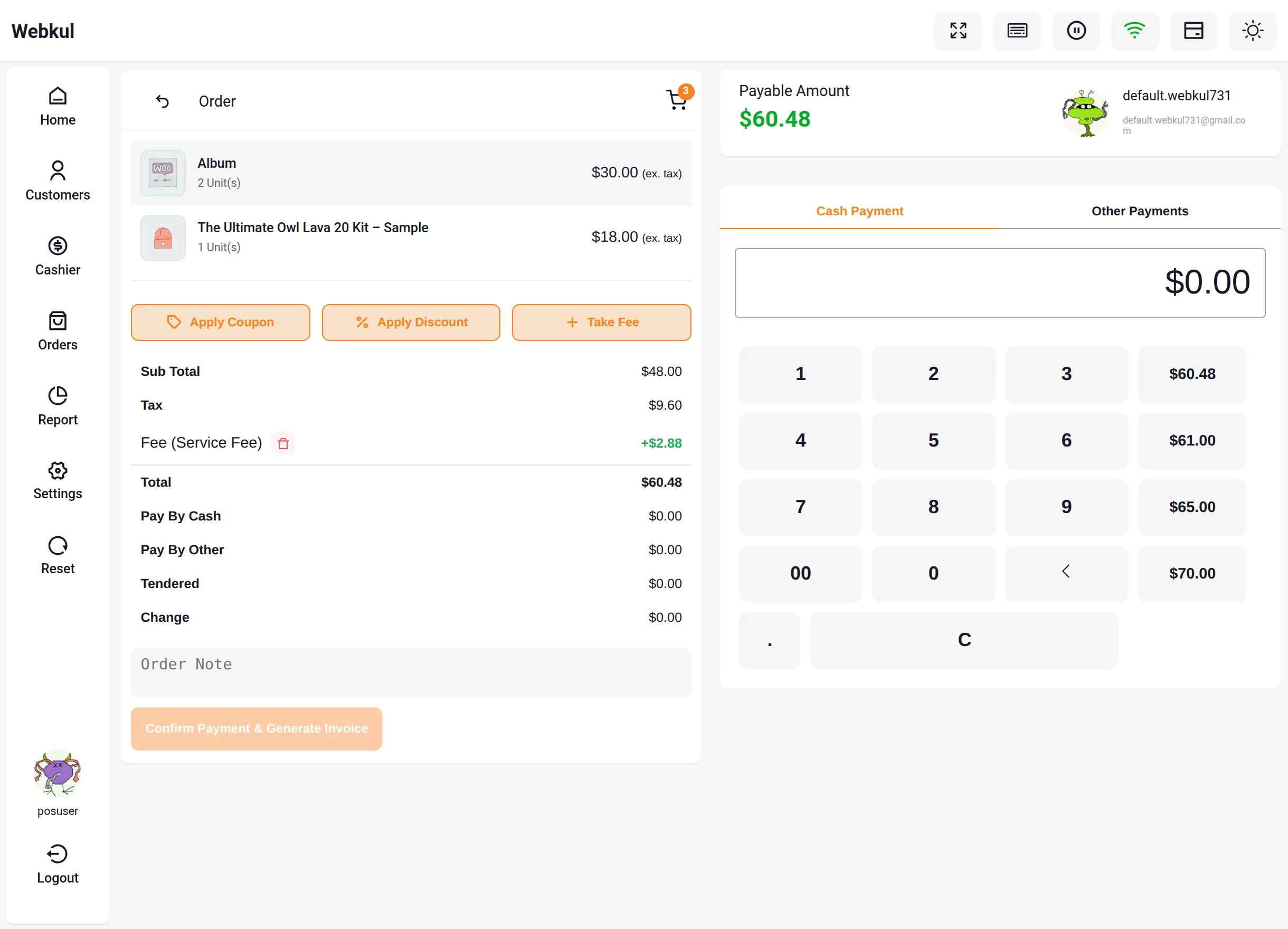Delete the Service Fee with trash icon

[283, 443]
